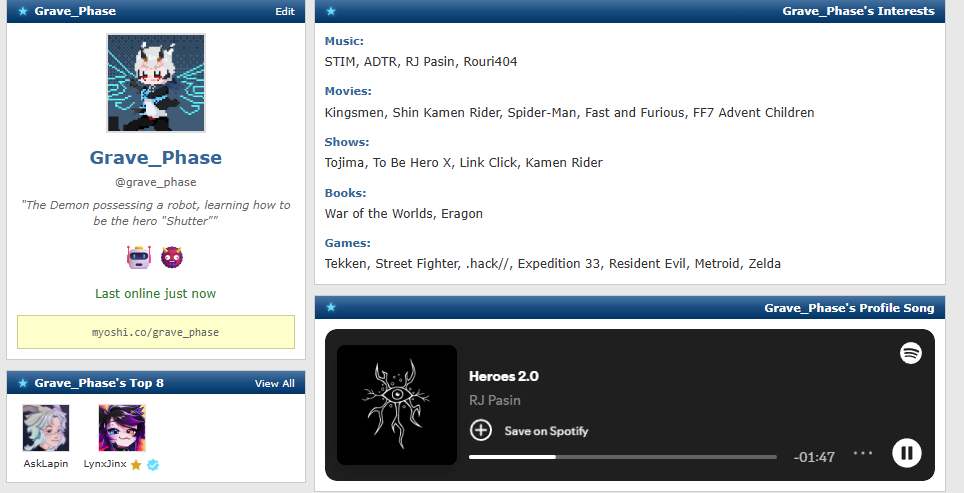Click the robot badge icon
964x493 pixels.
(139, 257)
